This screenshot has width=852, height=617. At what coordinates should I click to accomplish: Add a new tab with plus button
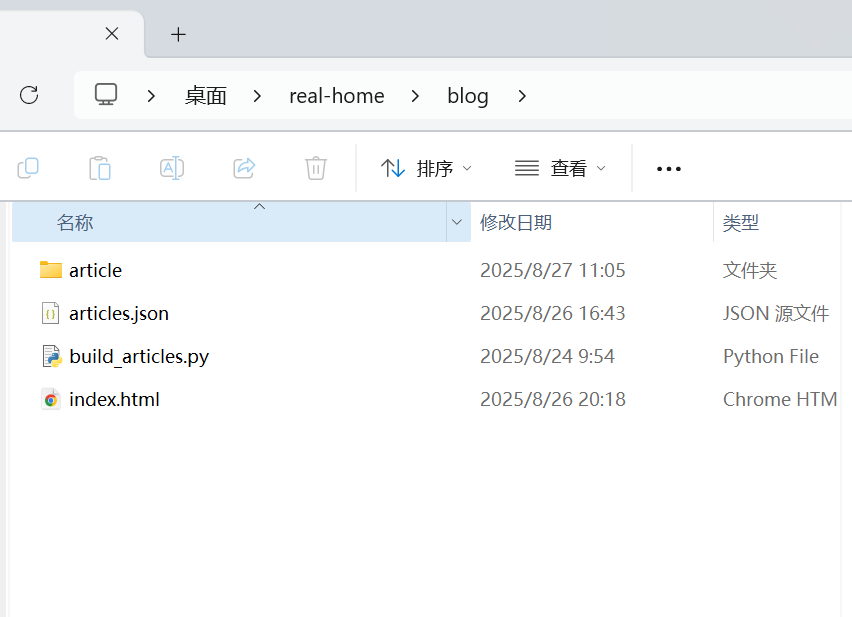pyautogui.click(x=178, y=35)
